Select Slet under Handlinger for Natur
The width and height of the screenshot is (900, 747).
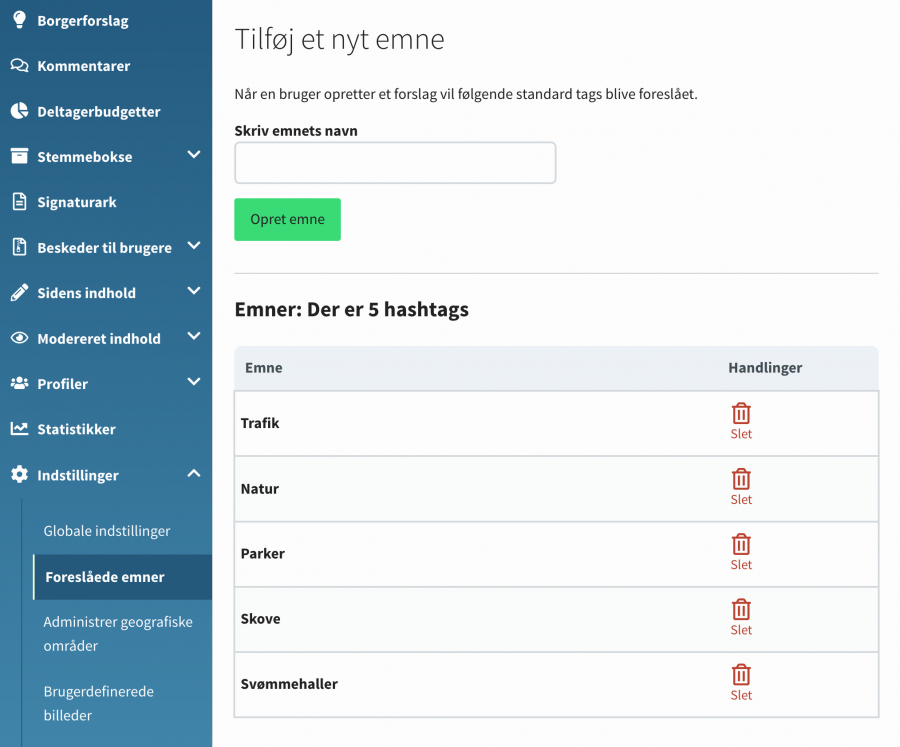740,480
